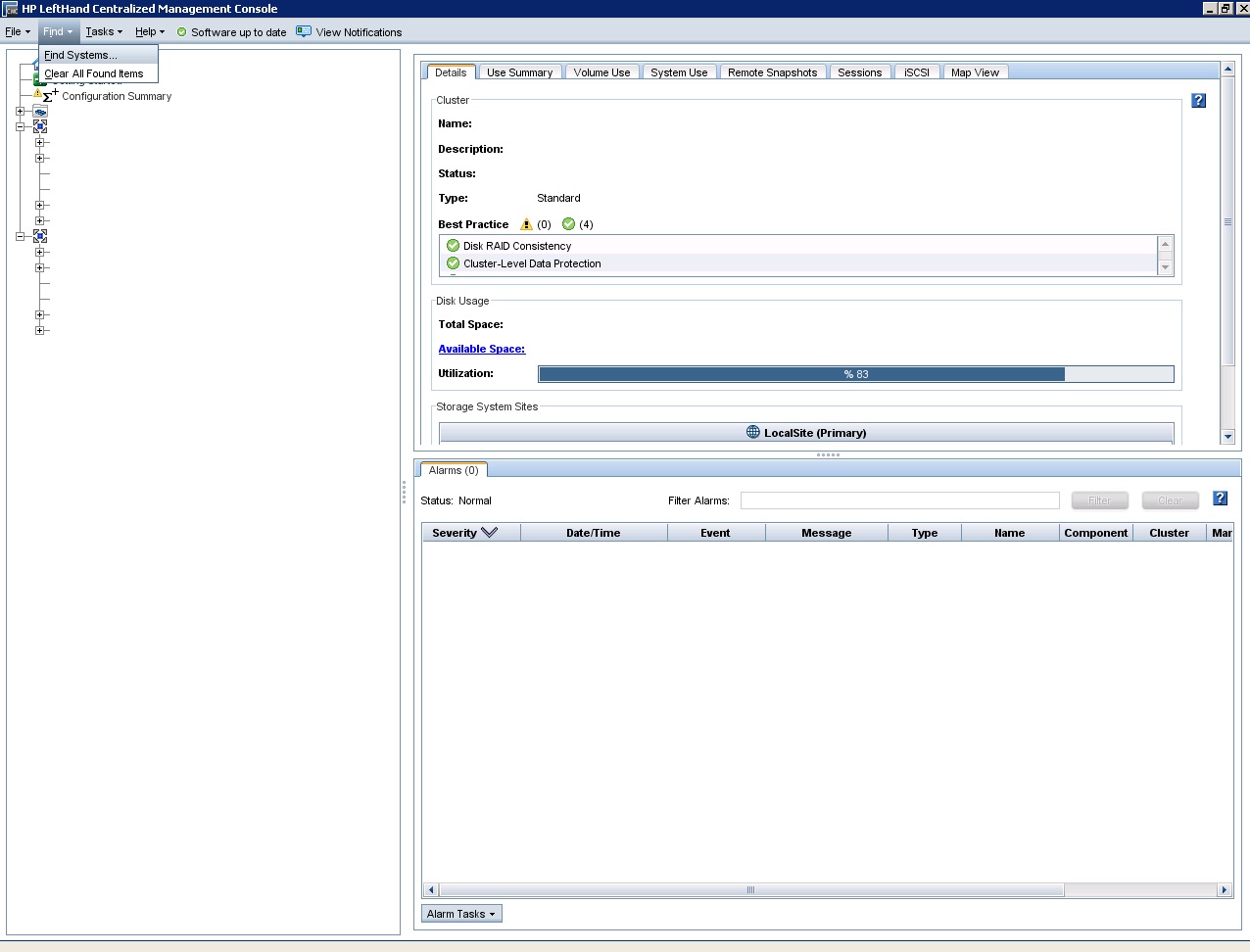This screenshot has width=1250, height=952.
Task: Expand the available systems folder node
Action: click(20, 111)
